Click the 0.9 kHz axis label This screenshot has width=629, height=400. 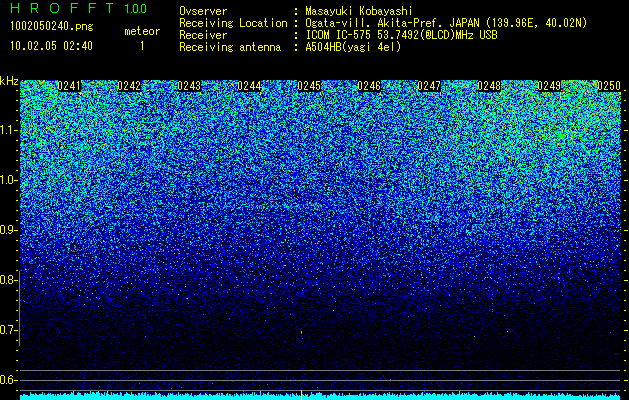pyautogui.click(x=7, y=230)
